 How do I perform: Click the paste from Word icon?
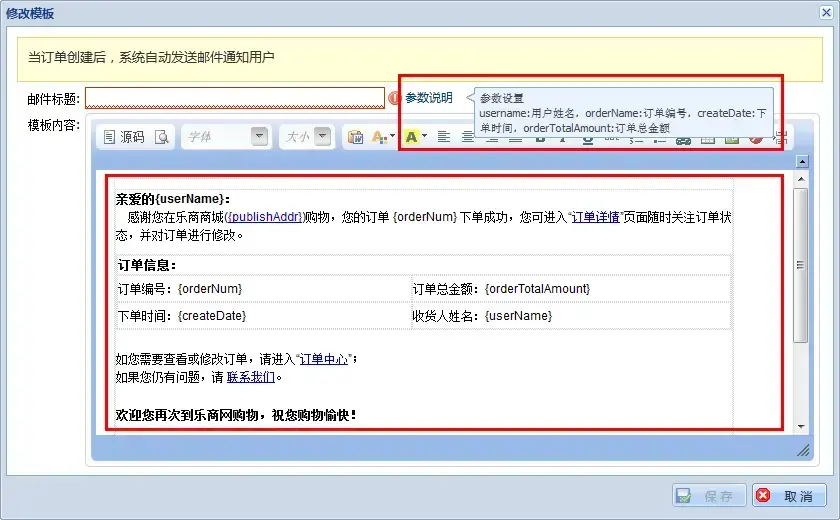(355, 137)
